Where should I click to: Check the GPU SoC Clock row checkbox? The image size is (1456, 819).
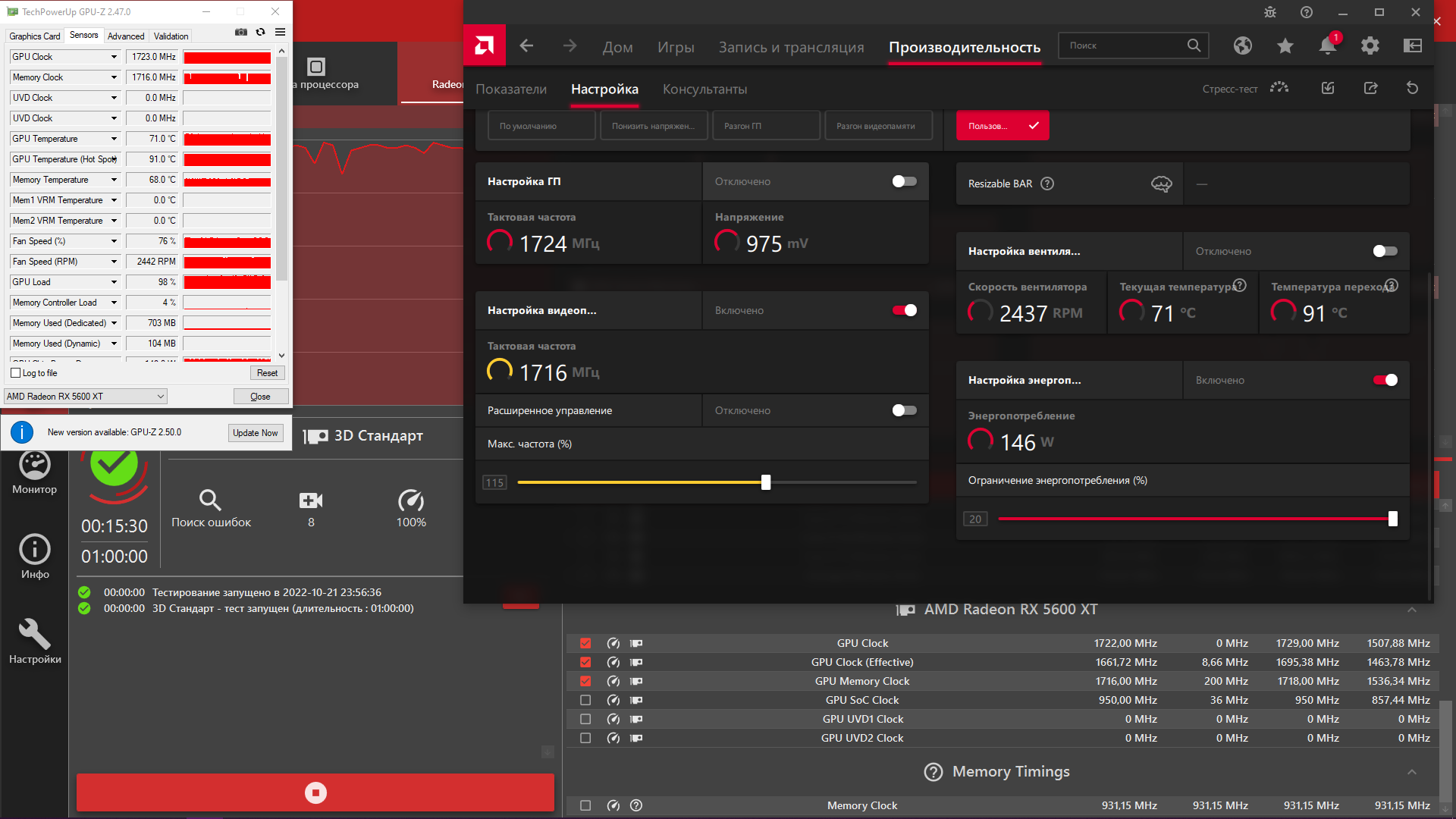(x=585, y=700)
